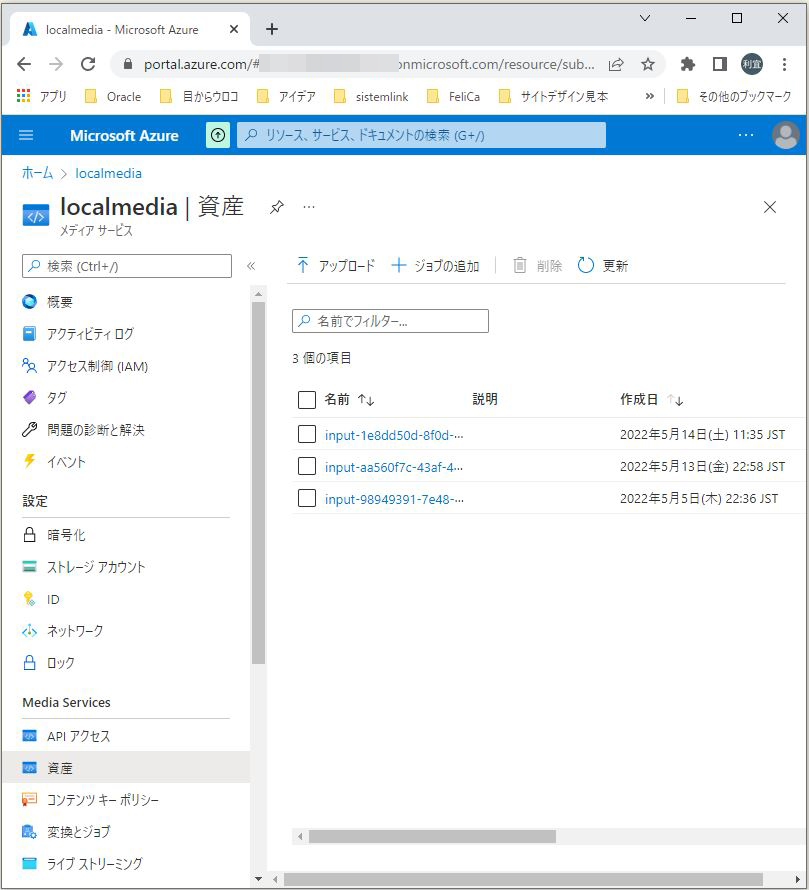The height and width of the screenshot is (890, 809).
Task: Click the sidebar scroll-down arrow
Action: click(258, 879)
